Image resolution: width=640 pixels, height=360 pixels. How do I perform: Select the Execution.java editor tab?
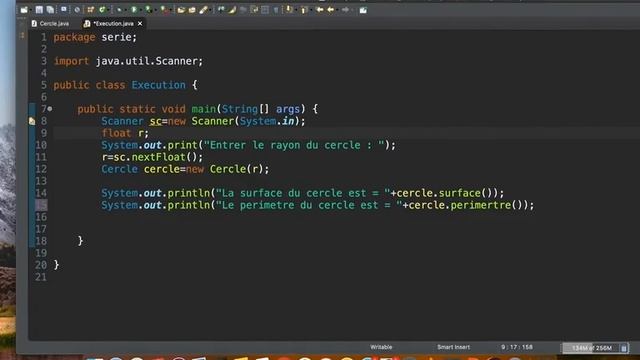[109, 24]
